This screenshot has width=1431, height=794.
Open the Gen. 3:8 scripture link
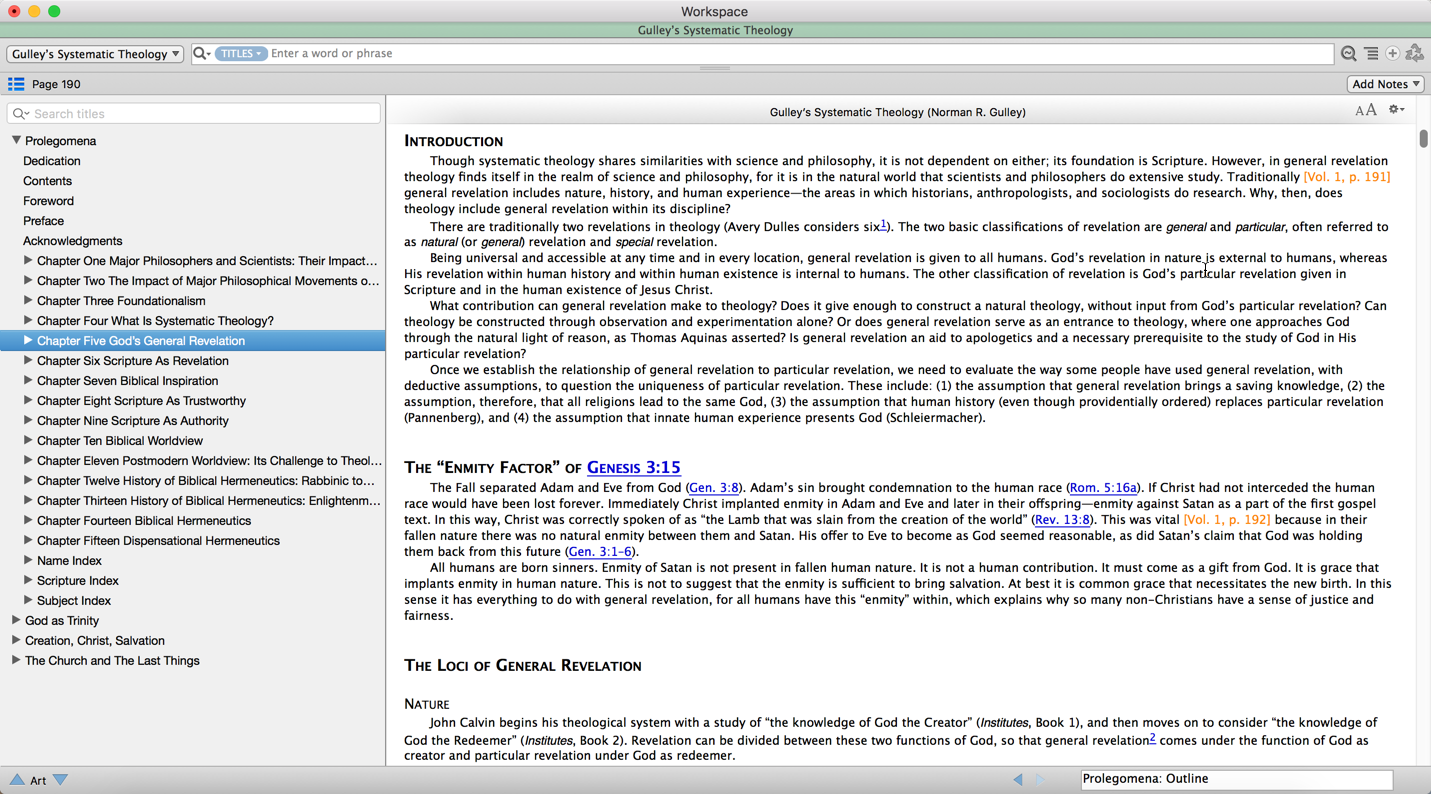coord(714,488)
